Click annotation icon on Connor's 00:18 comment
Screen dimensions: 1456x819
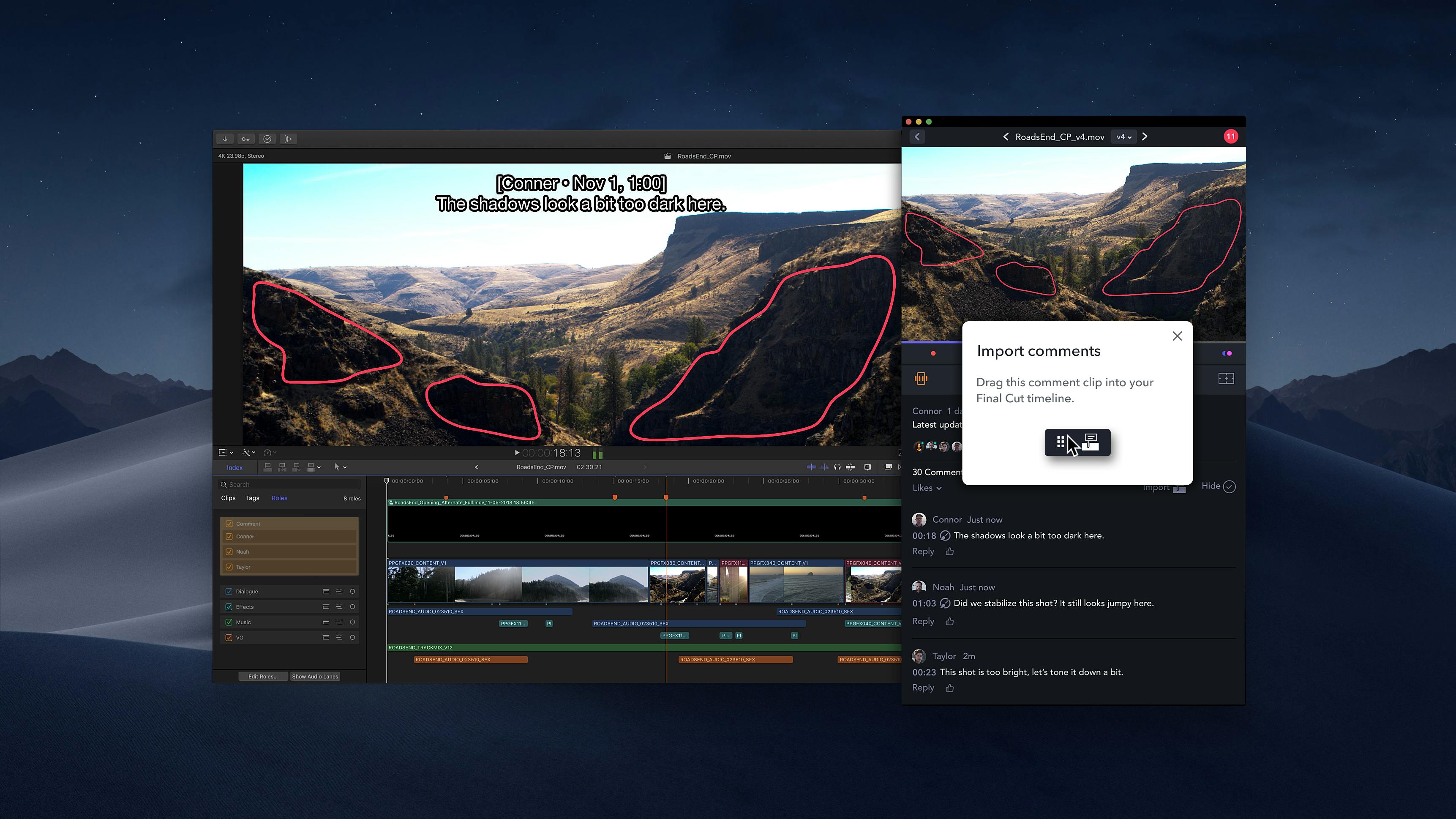coord(944,536)
